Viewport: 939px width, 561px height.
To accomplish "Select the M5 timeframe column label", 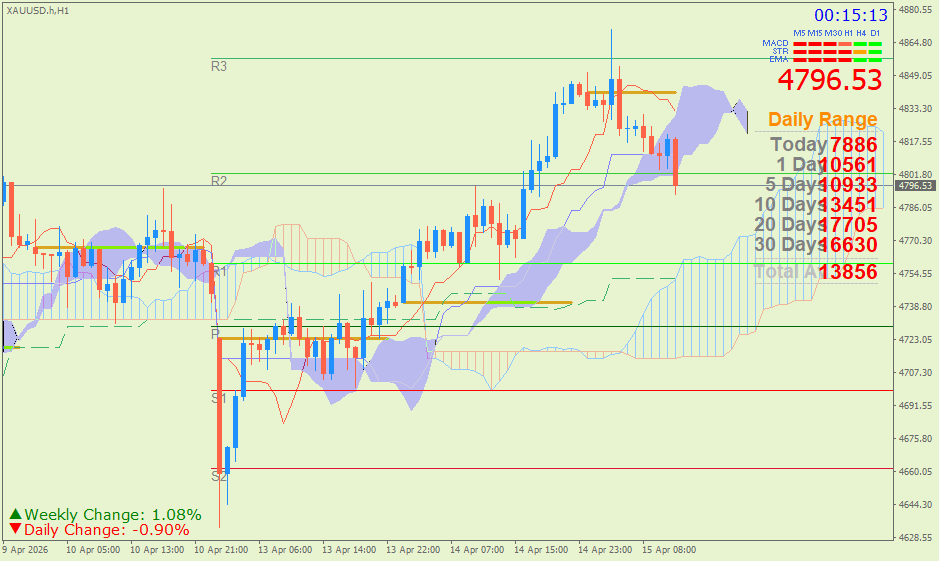I will pyautogui.click(x=799, y=33).
